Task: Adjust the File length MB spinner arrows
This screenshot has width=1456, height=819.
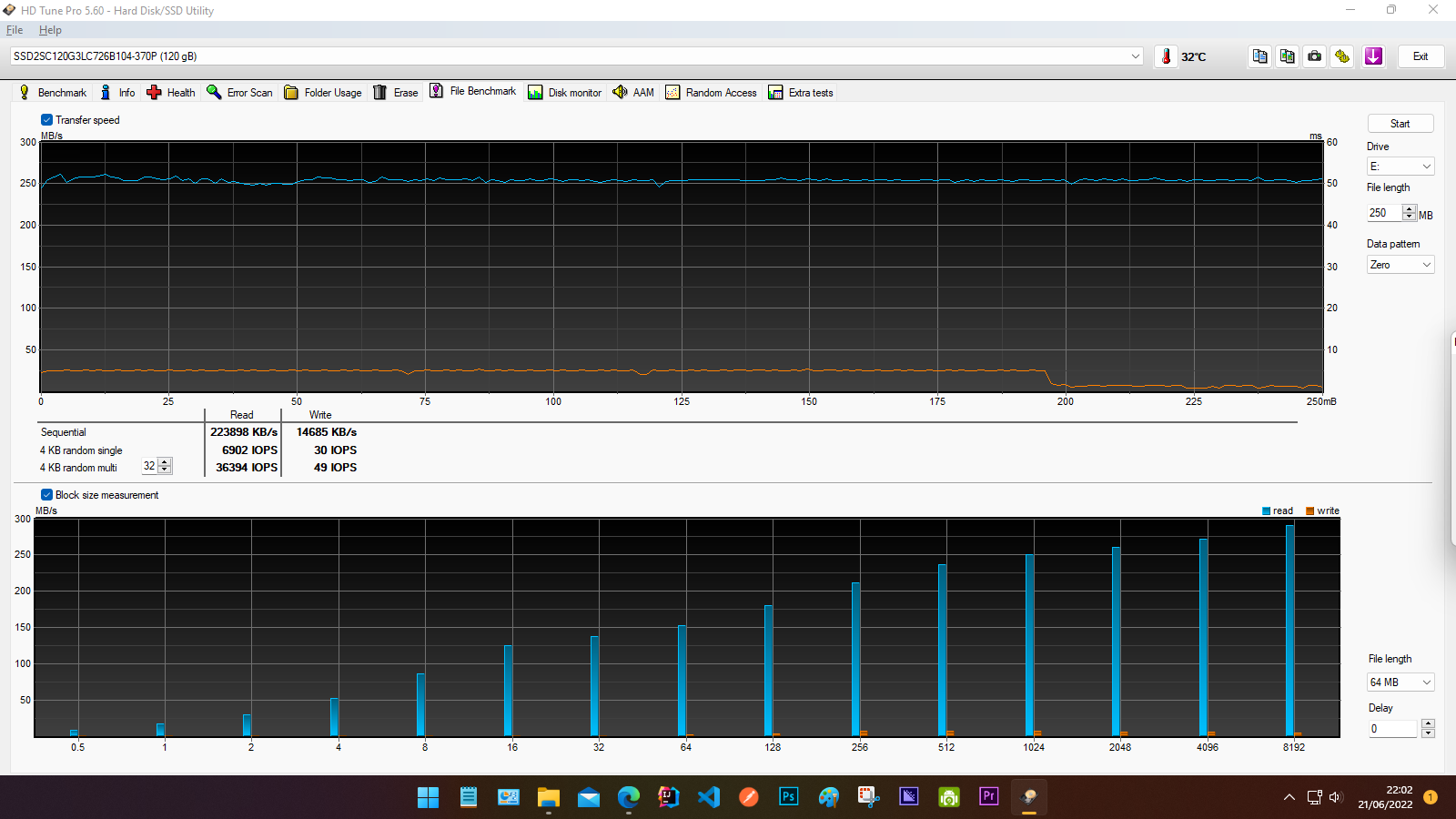Action: 1409,213
